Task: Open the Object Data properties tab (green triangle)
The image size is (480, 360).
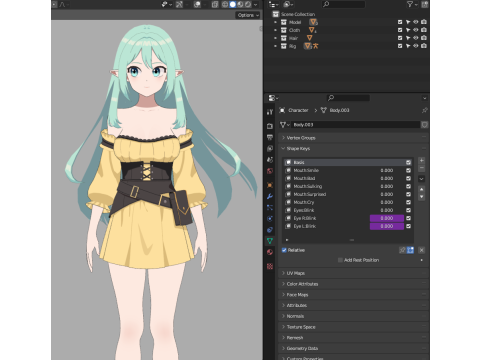Action: click(x=270, y=241)
